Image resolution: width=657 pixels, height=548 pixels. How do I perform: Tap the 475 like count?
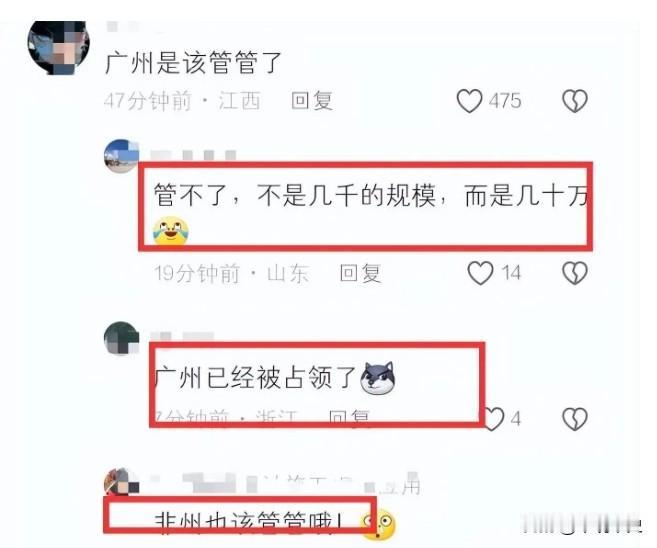(505, 101)
